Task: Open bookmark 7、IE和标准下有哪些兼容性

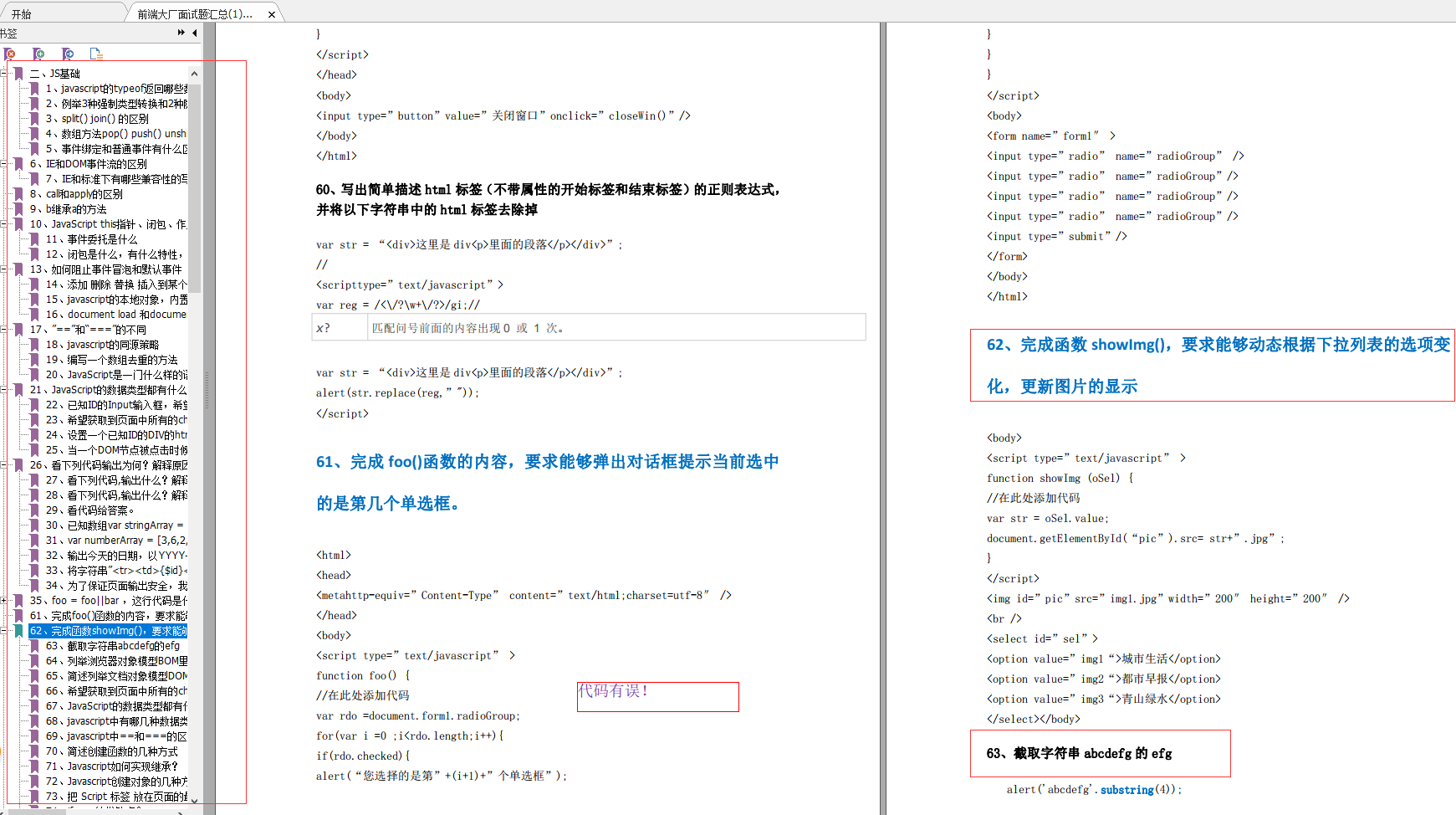Action: pyautogui.click(x=116, y=179)
